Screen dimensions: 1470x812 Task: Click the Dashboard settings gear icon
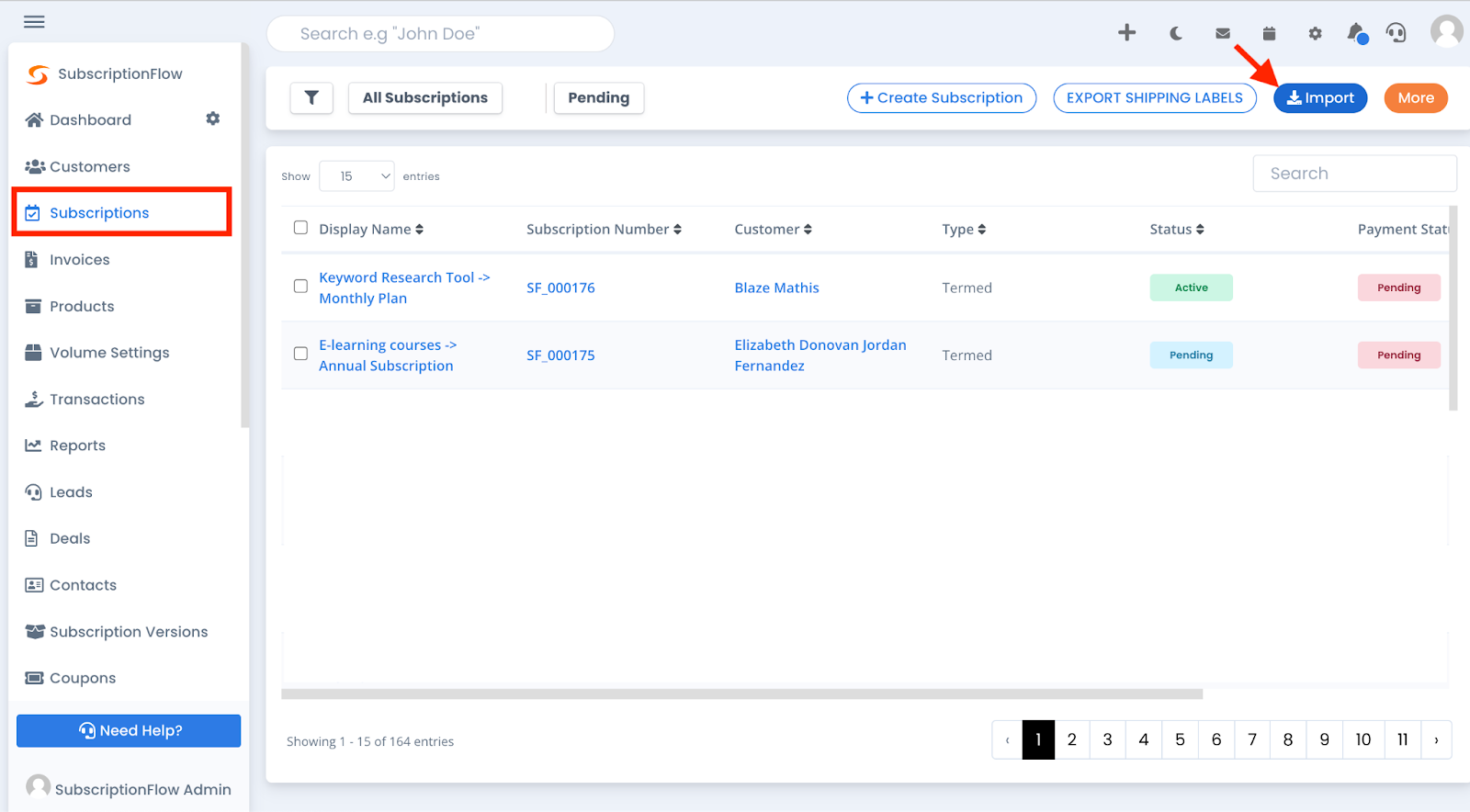[213, 118]
